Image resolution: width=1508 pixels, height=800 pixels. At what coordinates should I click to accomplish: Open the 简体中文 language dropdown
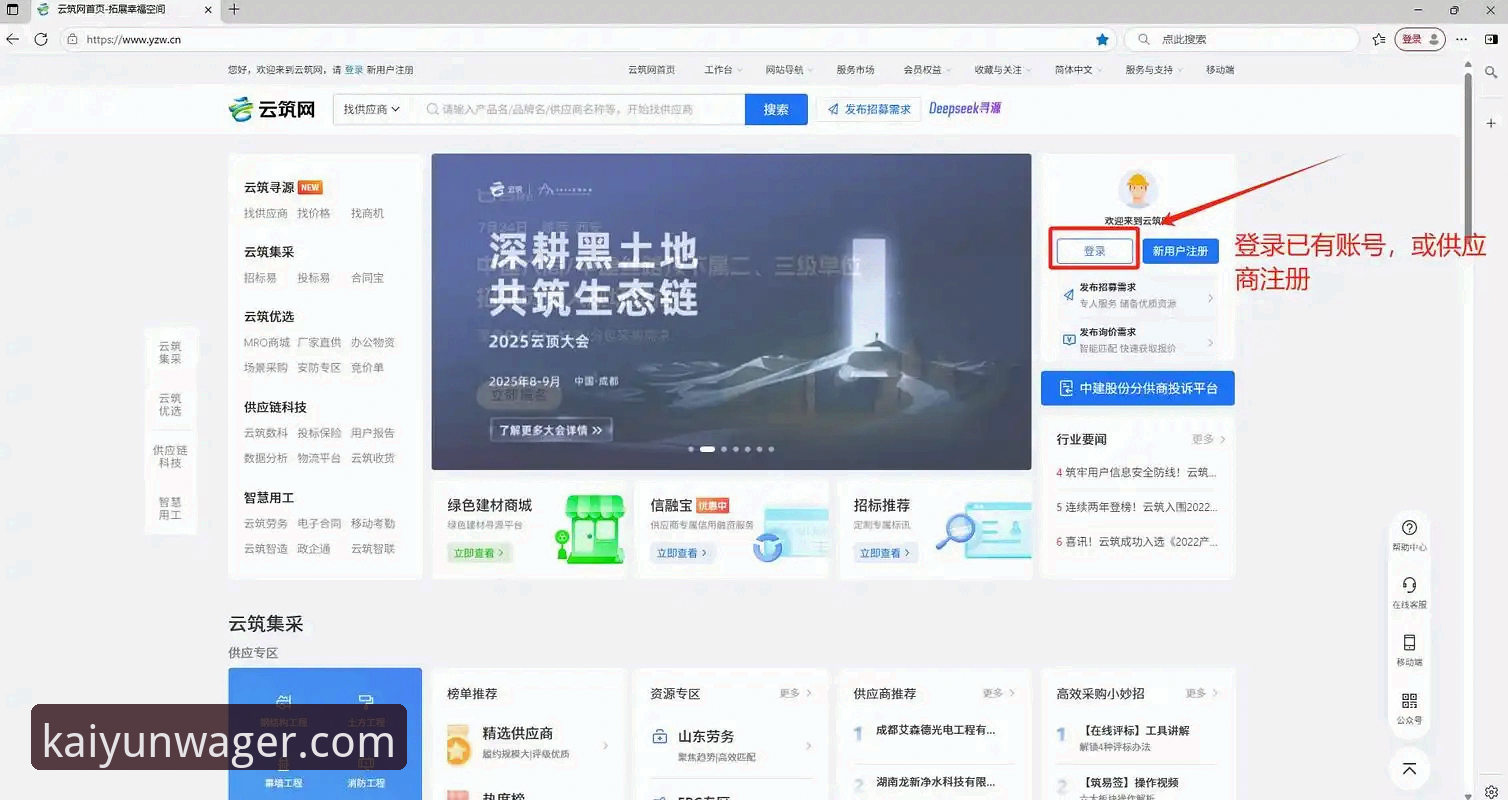point(1079,70)
